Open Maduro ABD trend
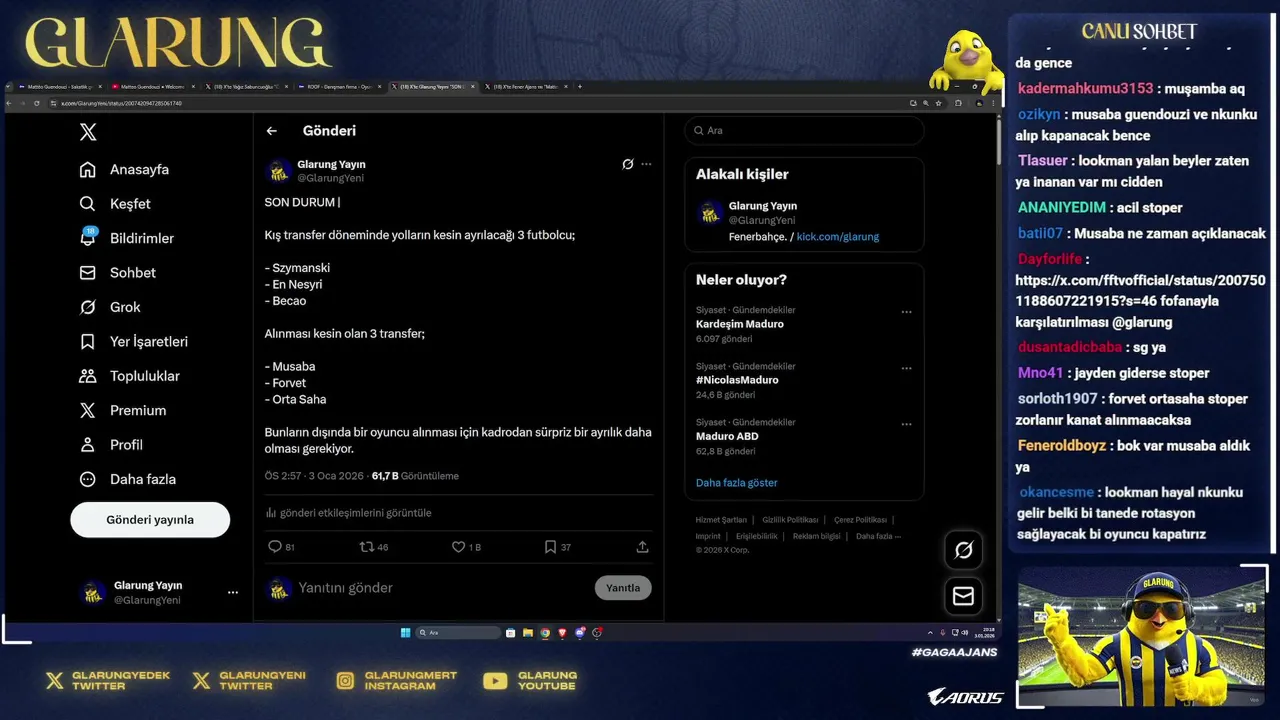 [x=727, y=436]
